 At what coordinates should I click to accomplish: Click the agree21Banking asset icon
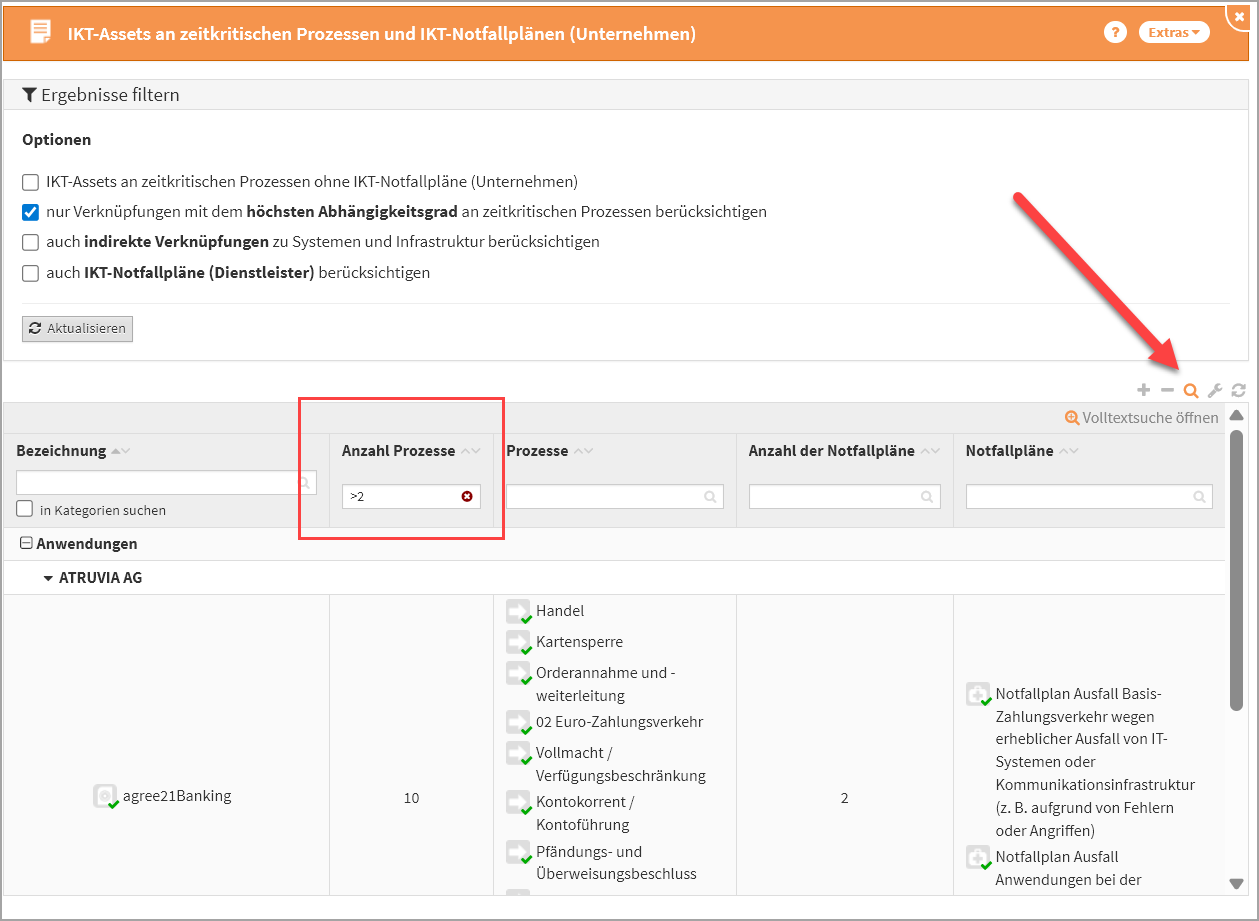[x=104, y=797]
